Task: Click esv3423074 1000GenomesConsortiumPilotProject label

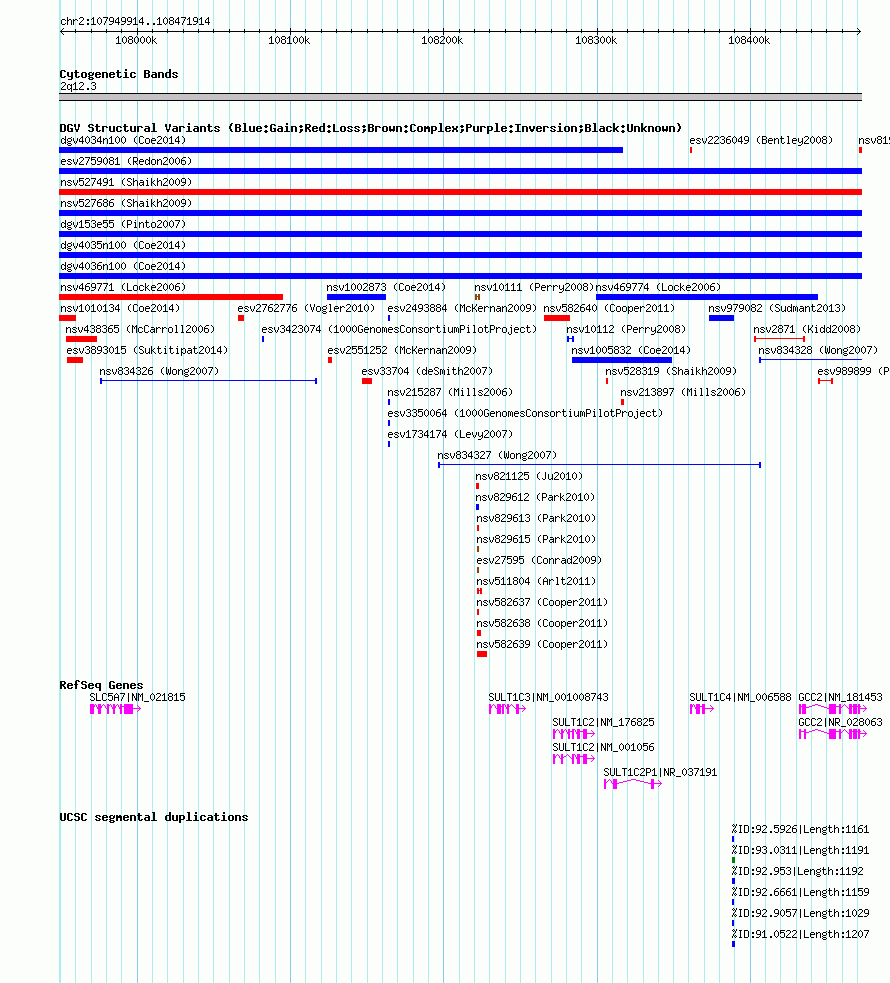Action: [399, 329]
